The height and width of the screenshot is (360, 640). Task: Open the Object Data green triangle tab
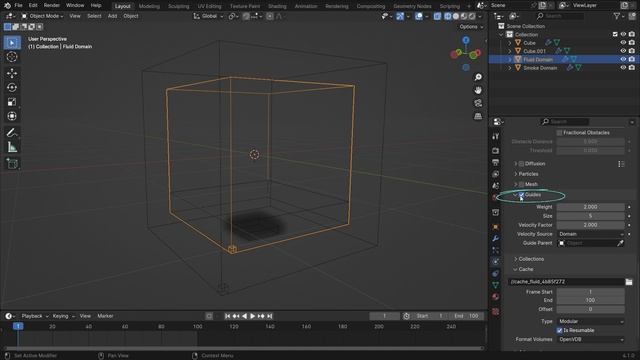coord(496,285)
